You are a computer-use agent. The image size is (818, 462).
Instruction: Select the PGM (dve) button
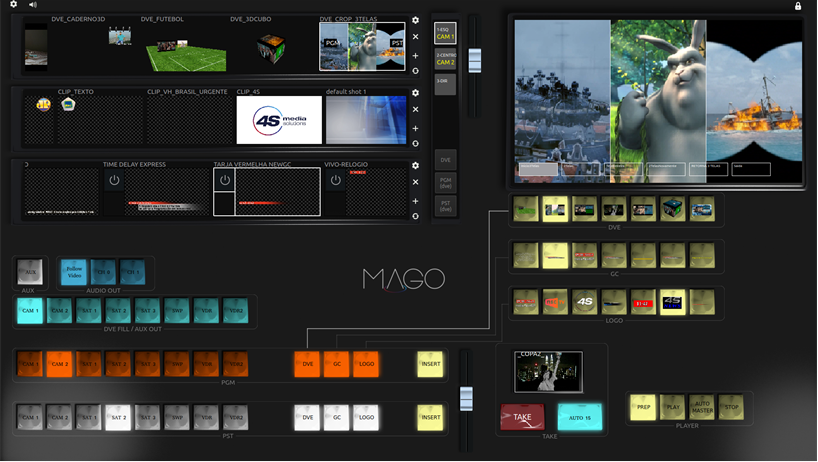pyautogui.click(x=446, y=183)
